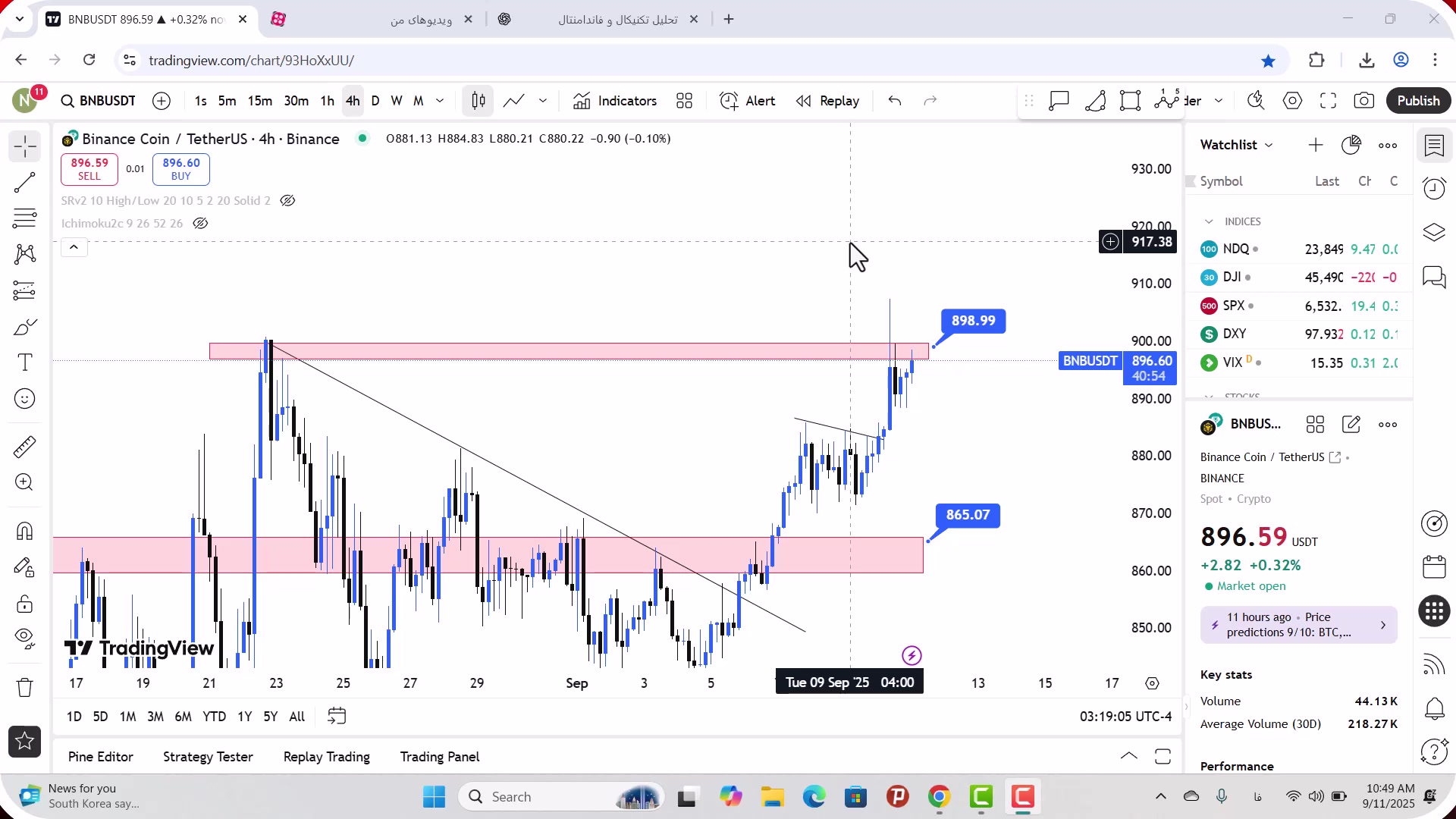This screenshot has width=1456, height=819.
Task: Open the Indicators dialog
Action: [x=615, y=101]
